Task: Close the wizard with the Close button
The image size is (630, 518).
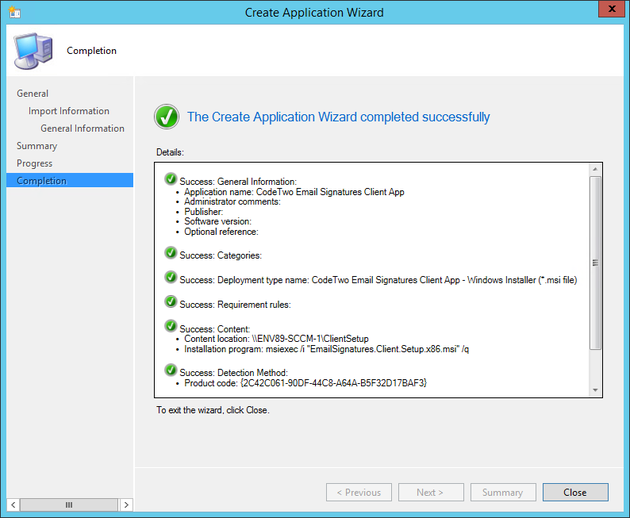Action: [x=575, y=492]
